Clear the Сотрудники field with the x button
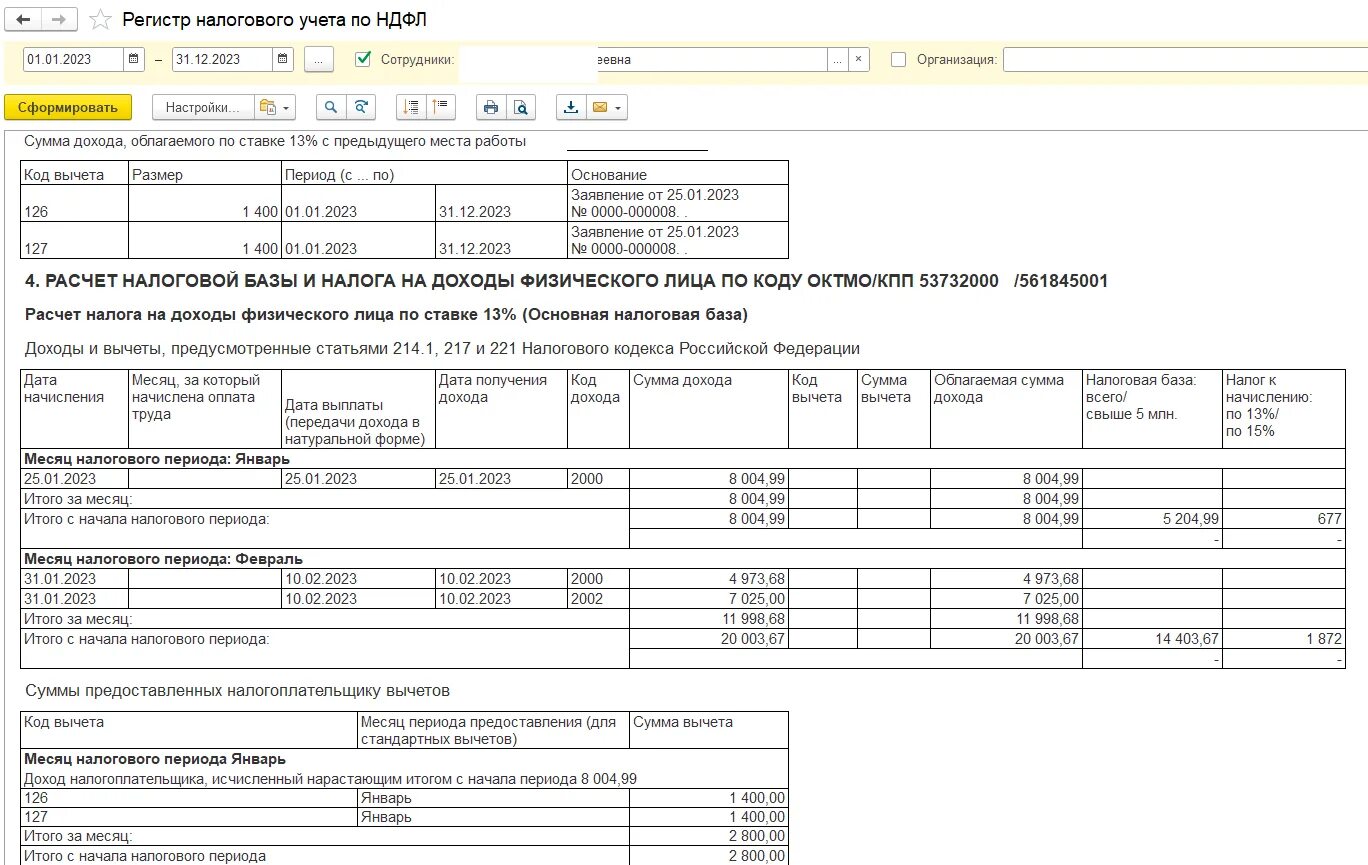1368x865 pixels. 859,59
